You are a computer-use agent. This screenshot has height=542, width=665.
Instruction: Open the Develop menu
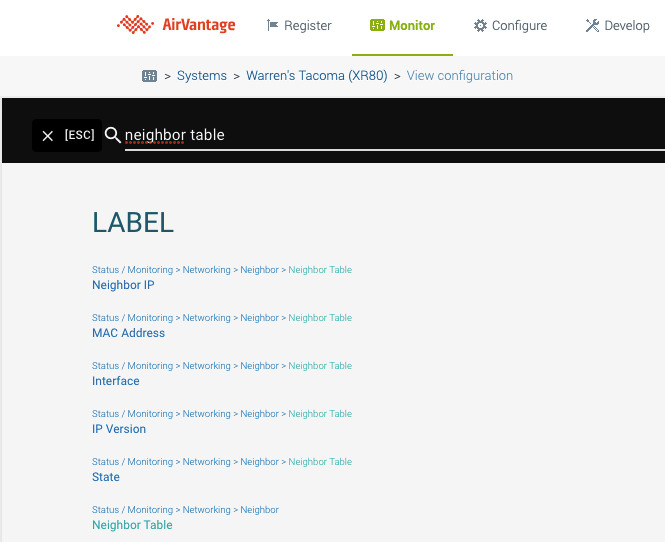pos(617,26)
